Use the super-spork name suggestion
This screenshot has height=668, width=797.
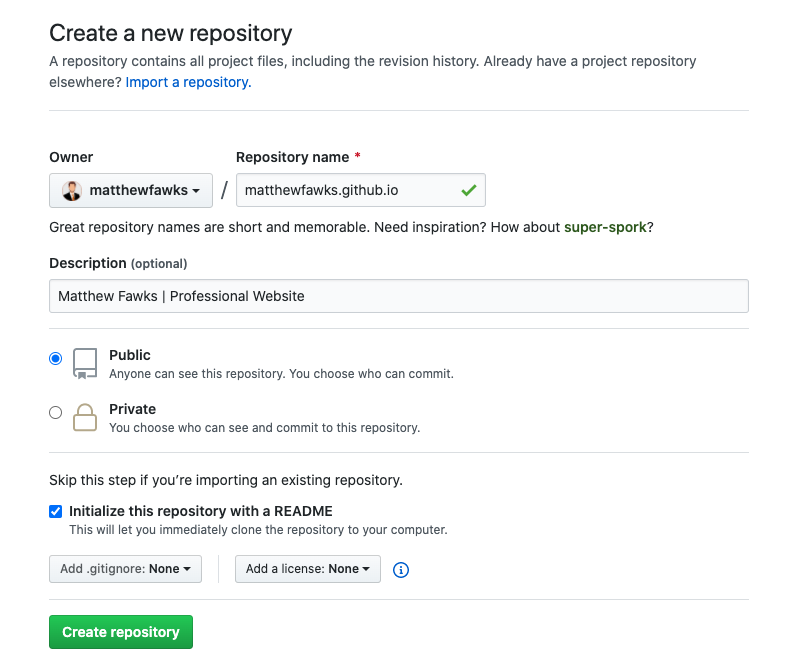coord(605,227)
